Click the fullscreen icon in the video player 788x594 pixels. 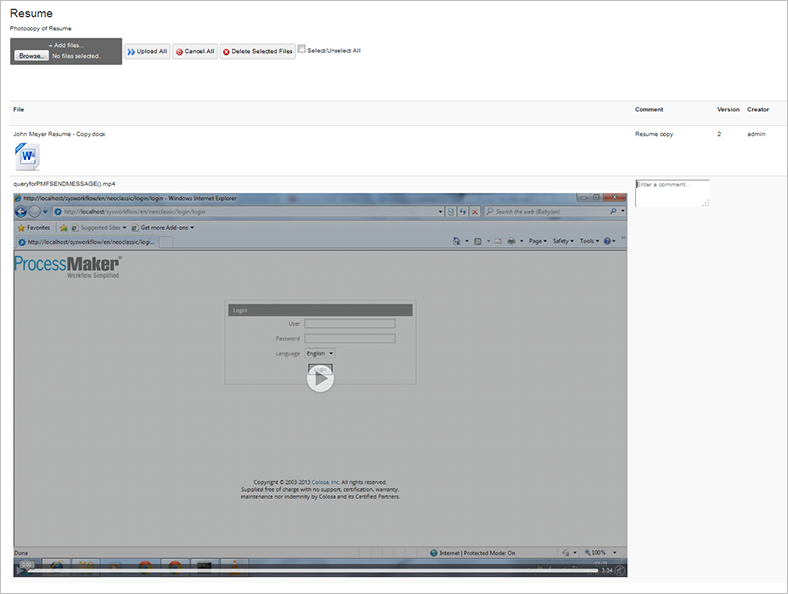[620, 570]
